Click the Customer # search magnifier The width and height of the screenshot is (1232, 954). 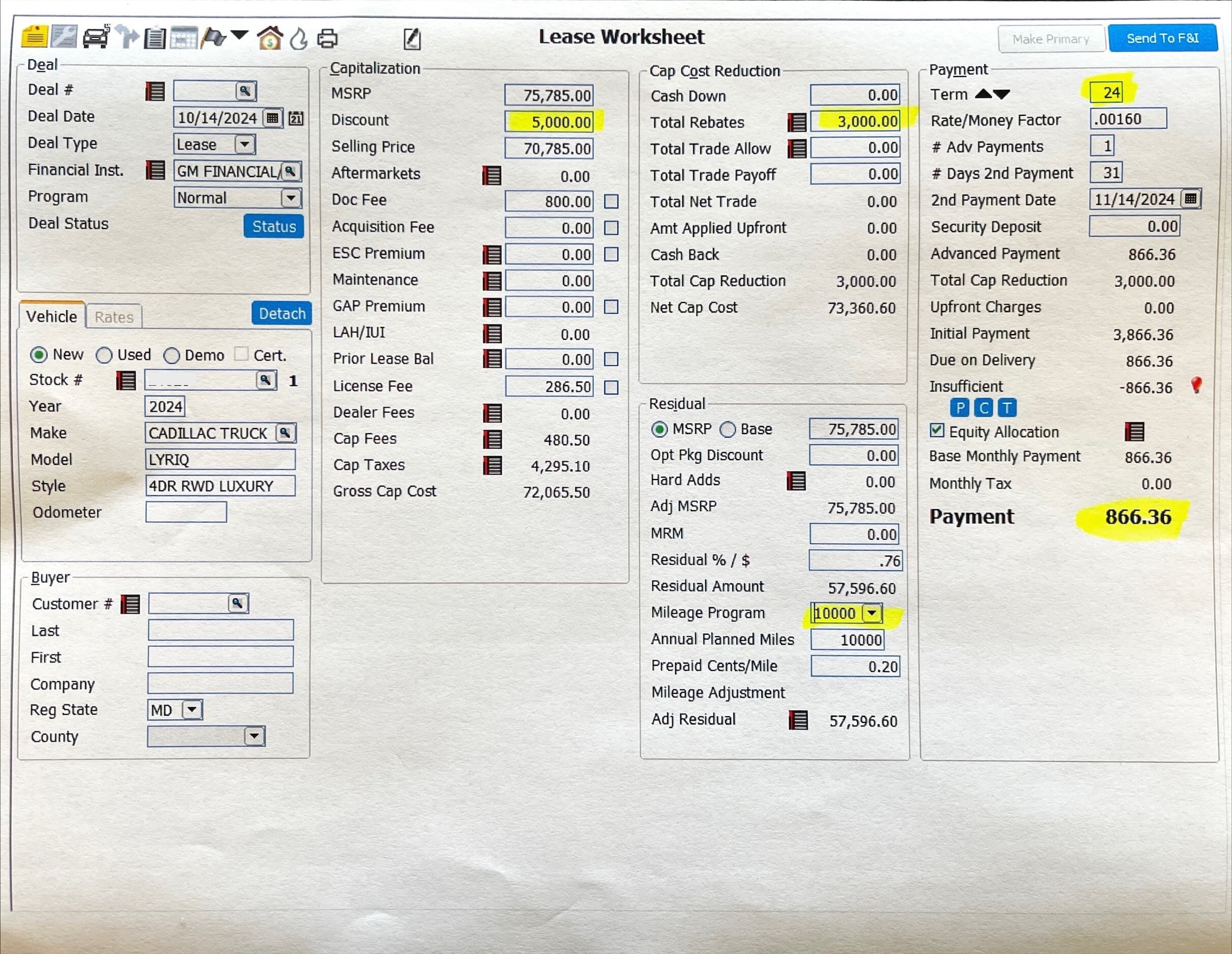[238, 604]
